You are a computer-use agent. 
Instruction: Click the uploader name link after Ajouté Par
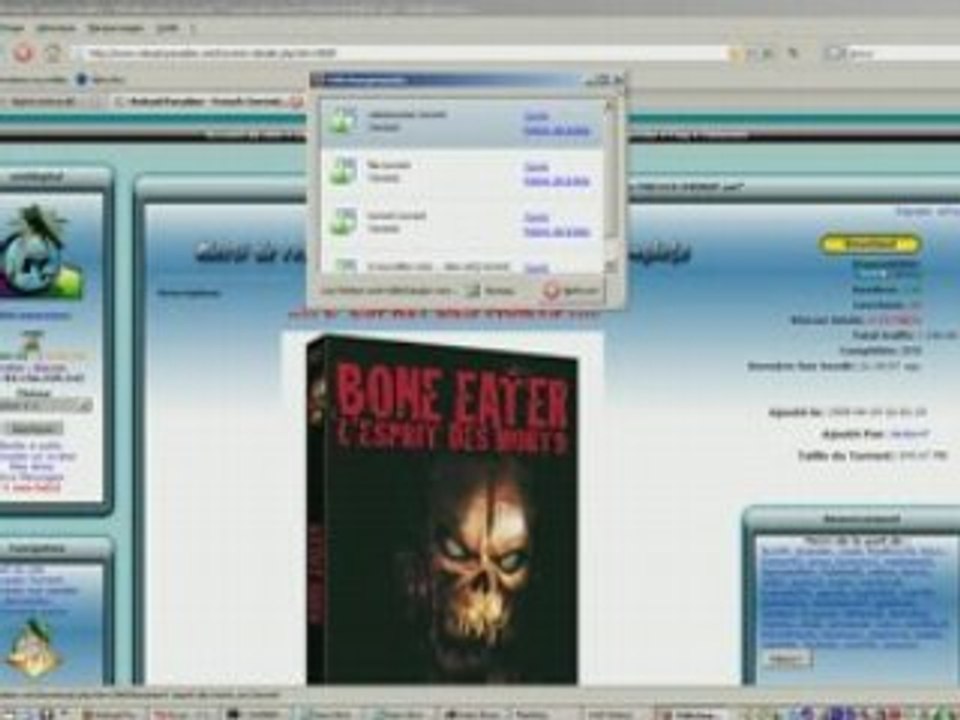[x=910, y=434]
